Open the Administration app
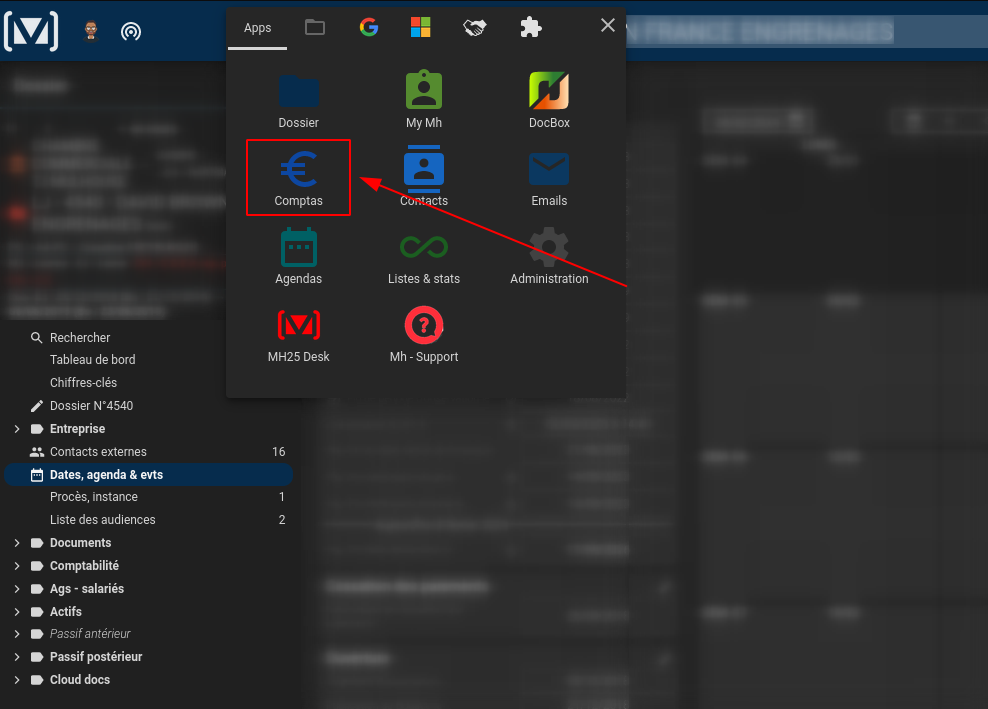This screenshot has width=988, height=709. tap(549, 257)
